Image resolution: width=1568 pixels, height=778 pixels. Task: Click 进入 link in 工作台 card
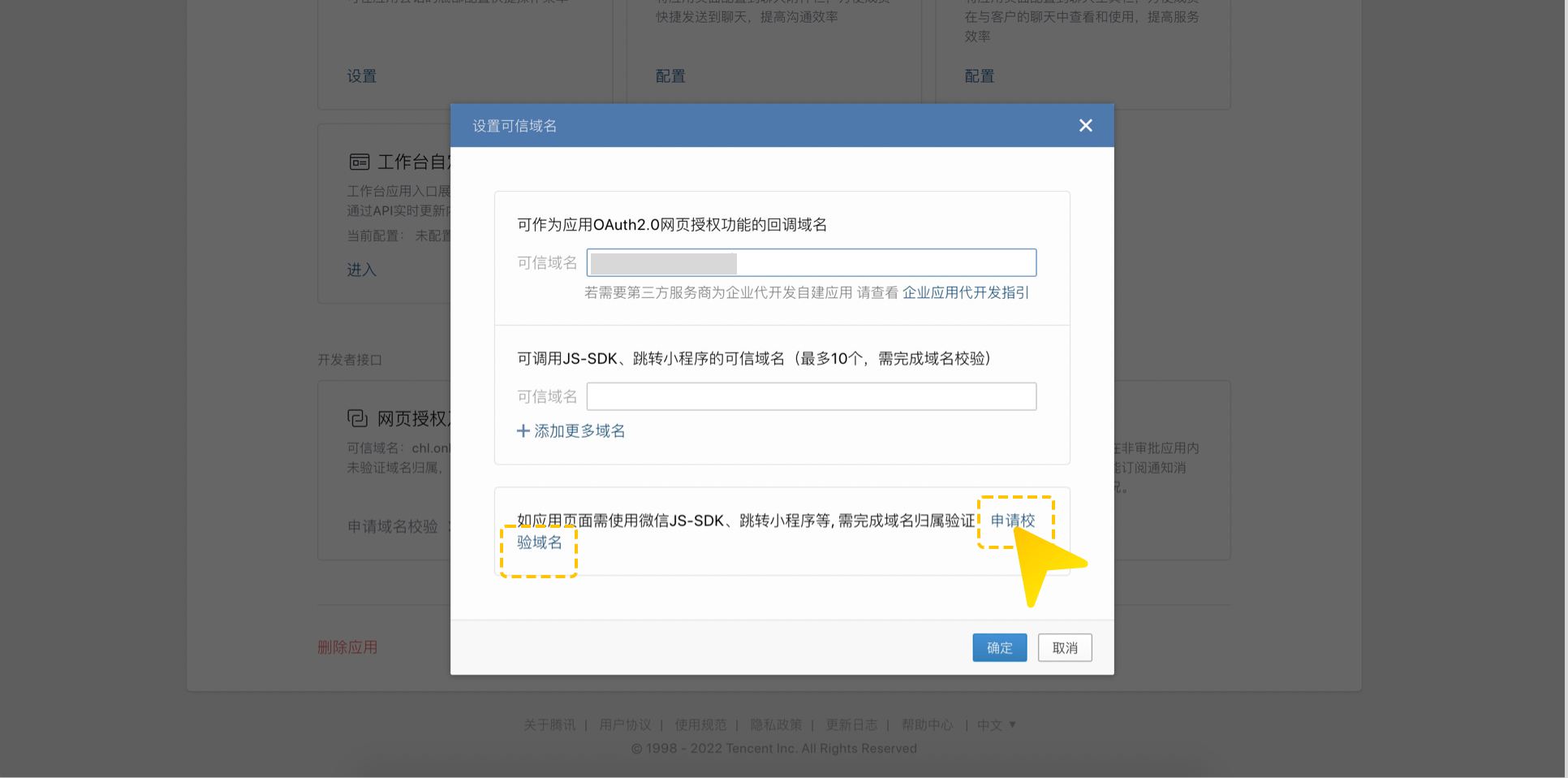pos(361,270)
